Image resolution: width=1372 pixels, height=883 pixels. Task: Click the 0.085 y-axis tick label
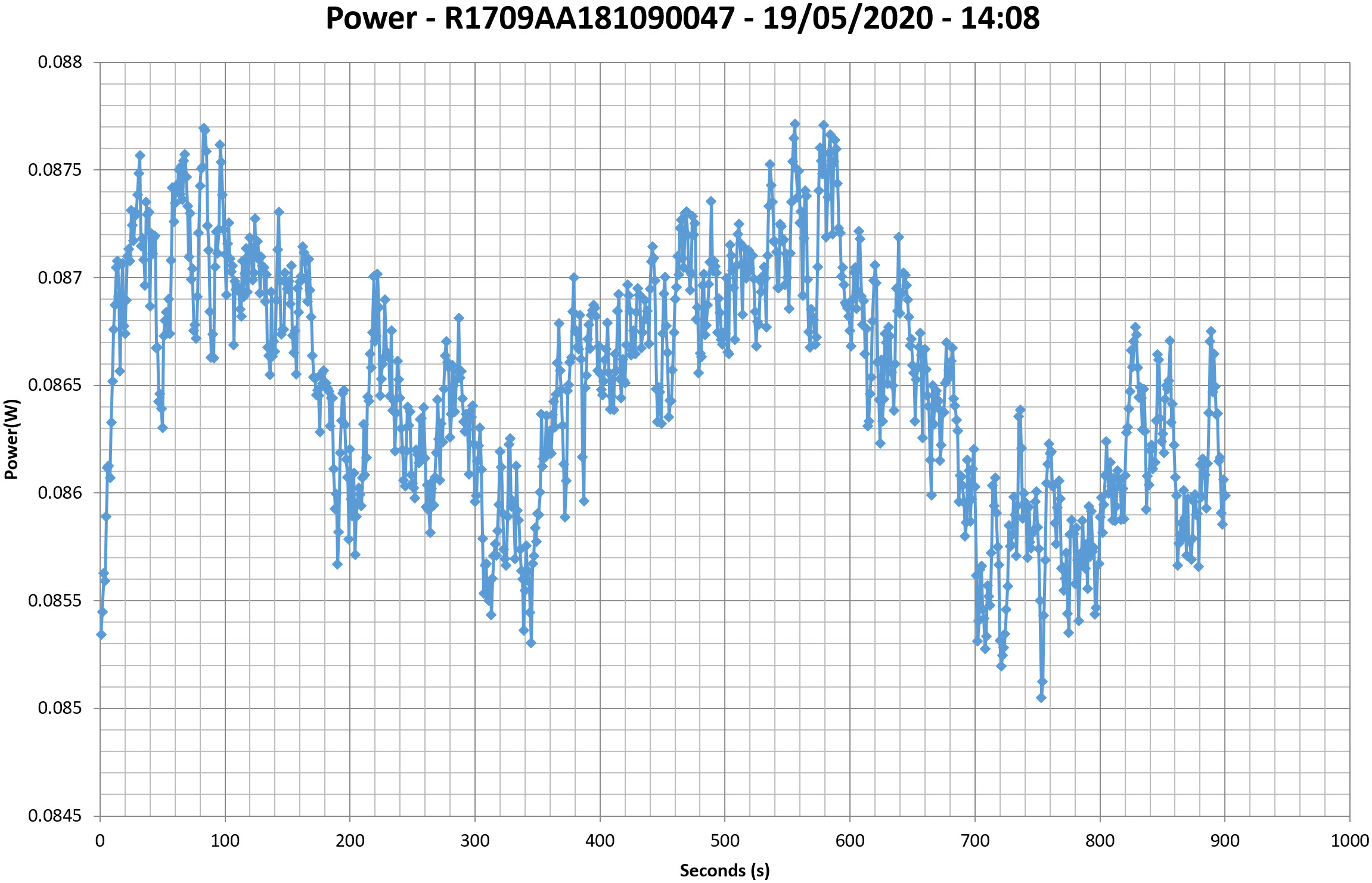[60, 708]
